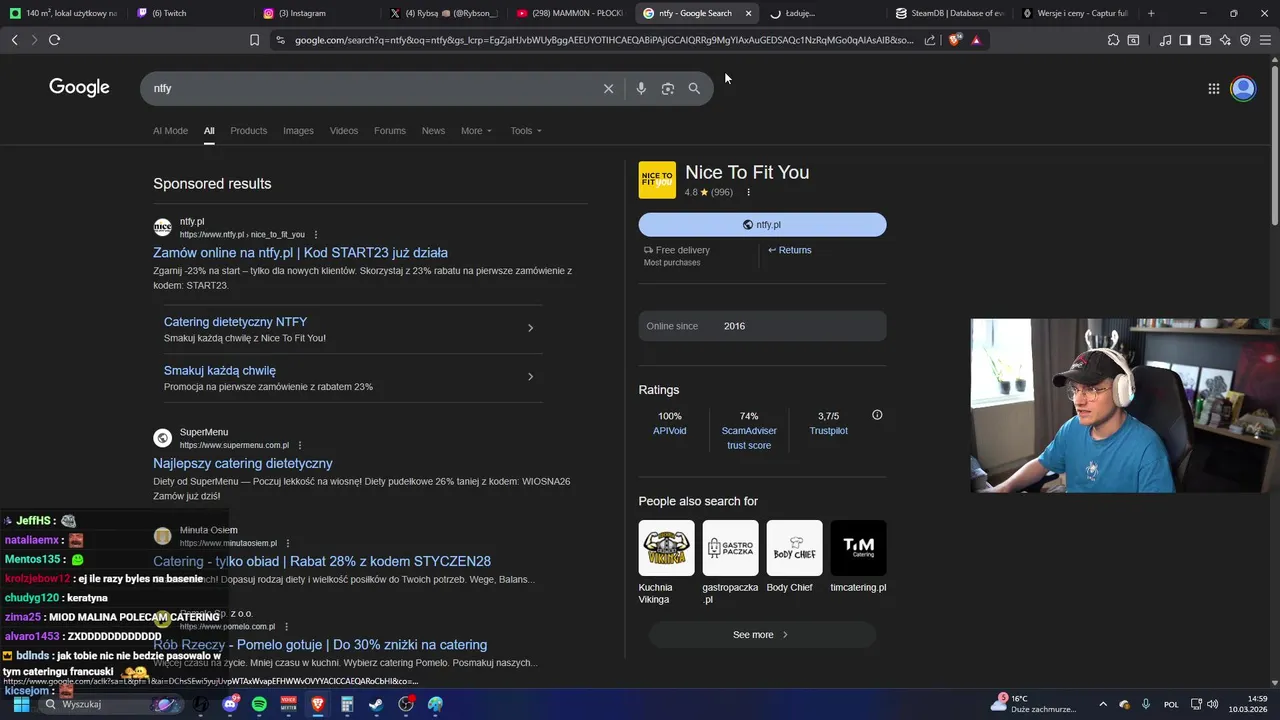Clear the Google search box
The height and width of the screenshot is (720, 1280).
608,88
